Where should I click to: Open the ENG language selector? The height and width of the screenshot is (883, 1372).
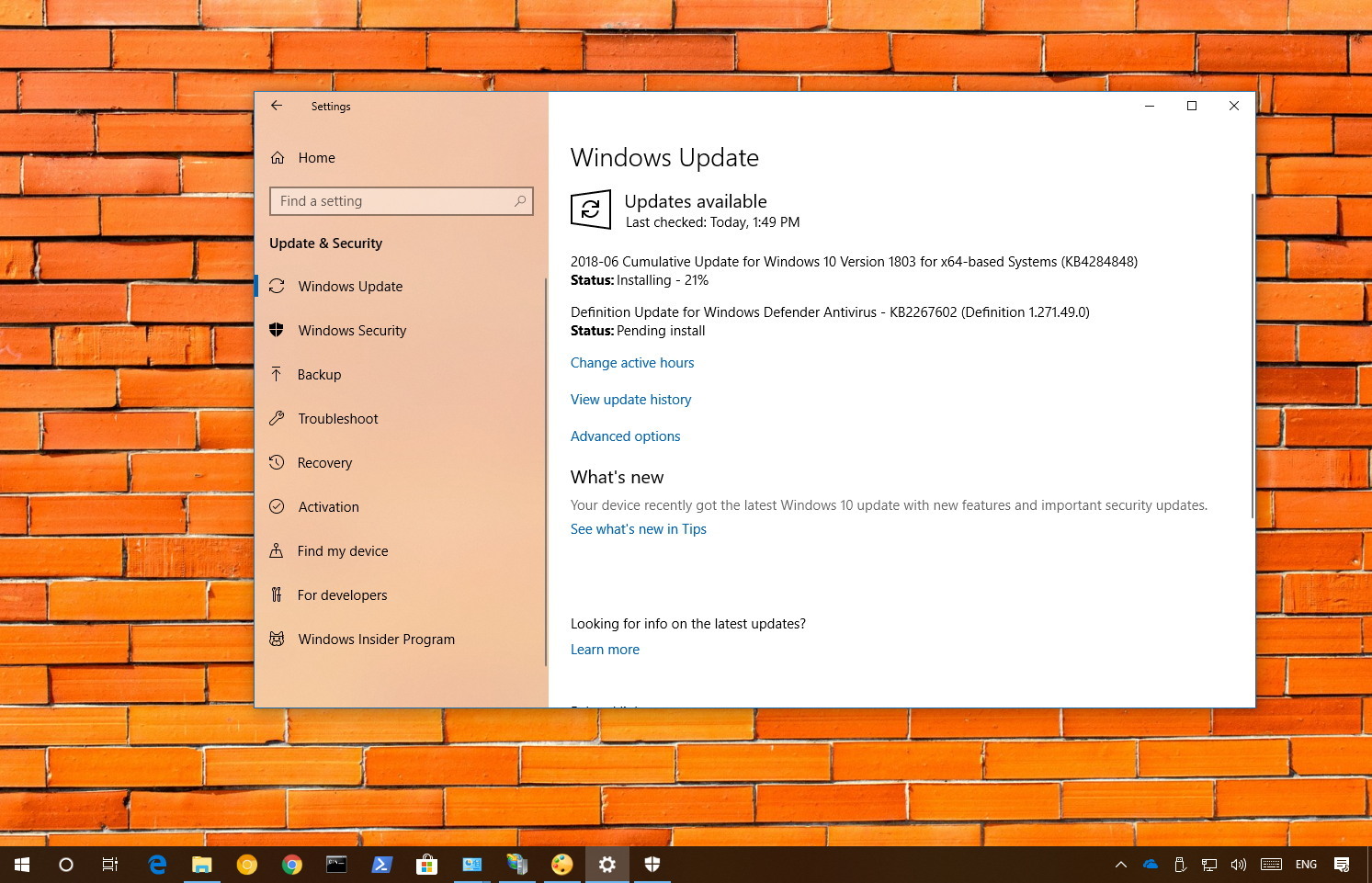pyautogui.click(x=1305, y=864)
